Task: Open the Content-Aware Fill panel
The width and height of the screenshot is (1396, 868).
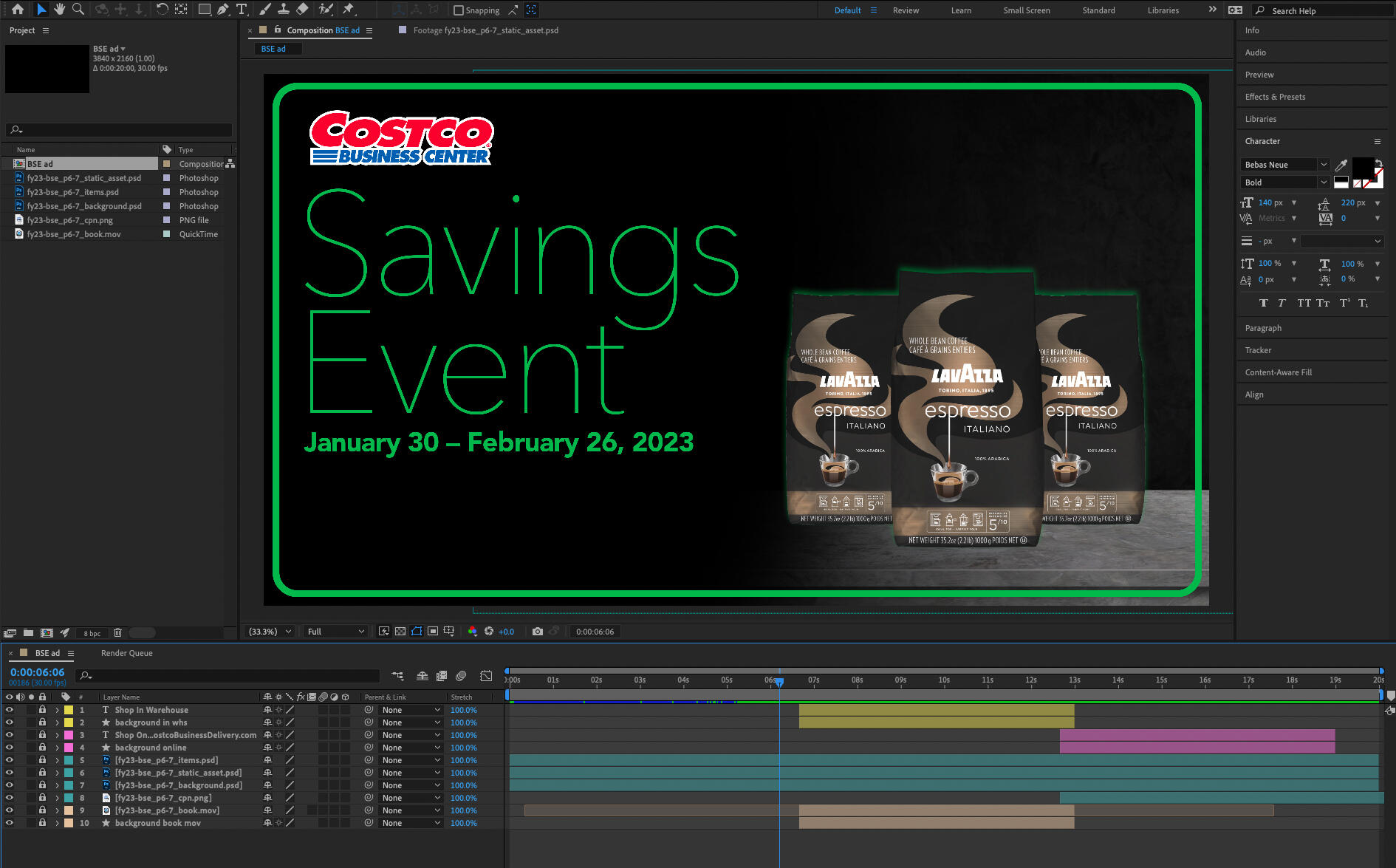Action: click(x=1278, y=372)
